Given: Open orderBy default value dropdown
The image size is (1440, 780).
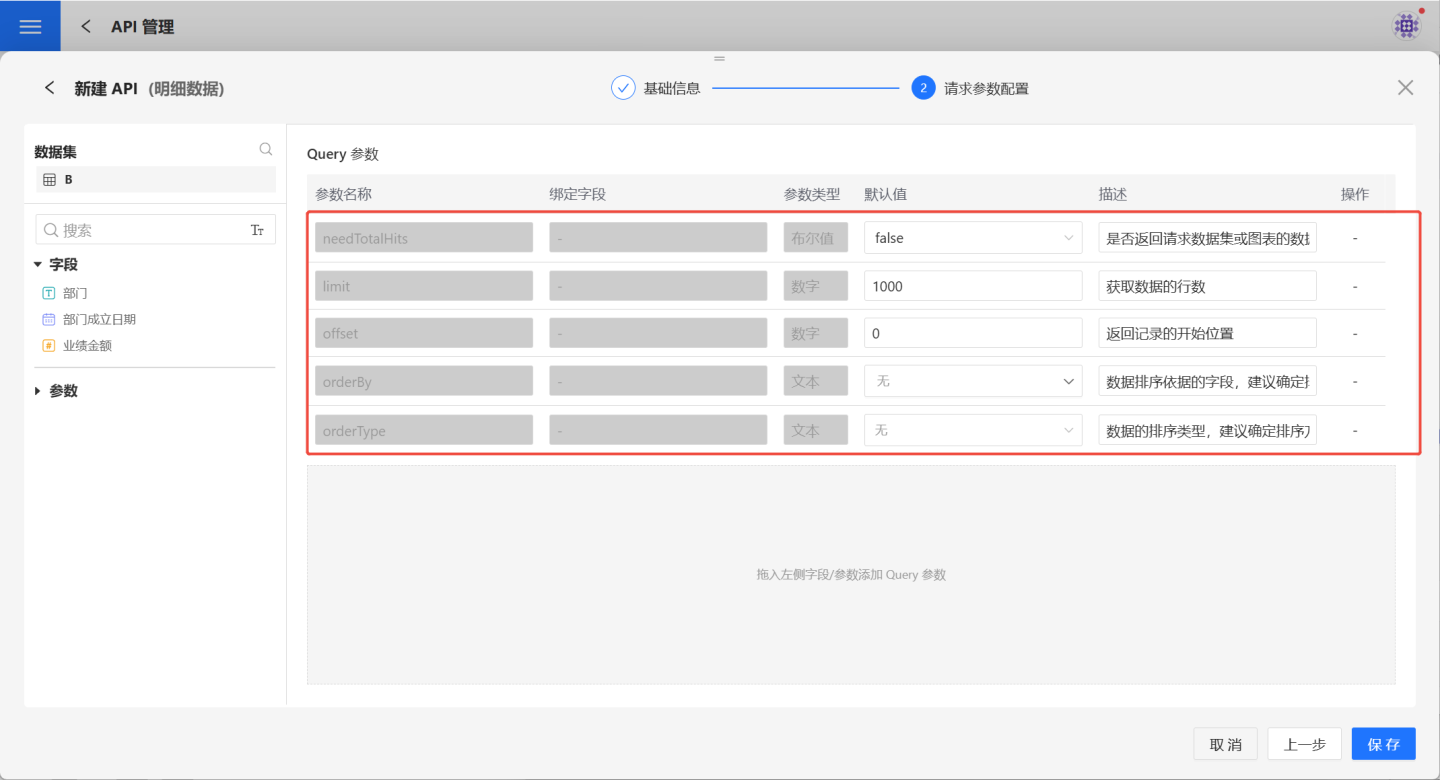Looking at the screenshot, I should click(x=972, y=381).
